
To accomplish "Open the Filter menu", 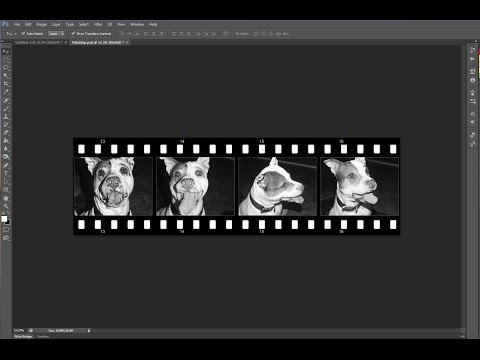I will pos(98,24).
